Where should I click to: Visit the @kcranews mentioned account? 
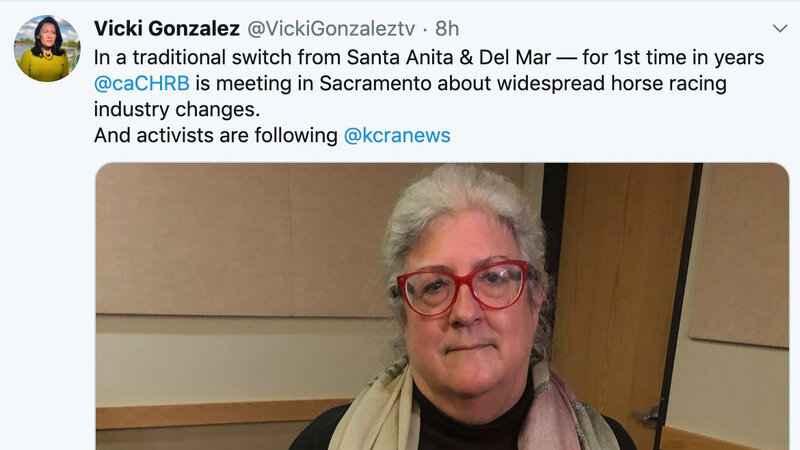pos(397,135)
